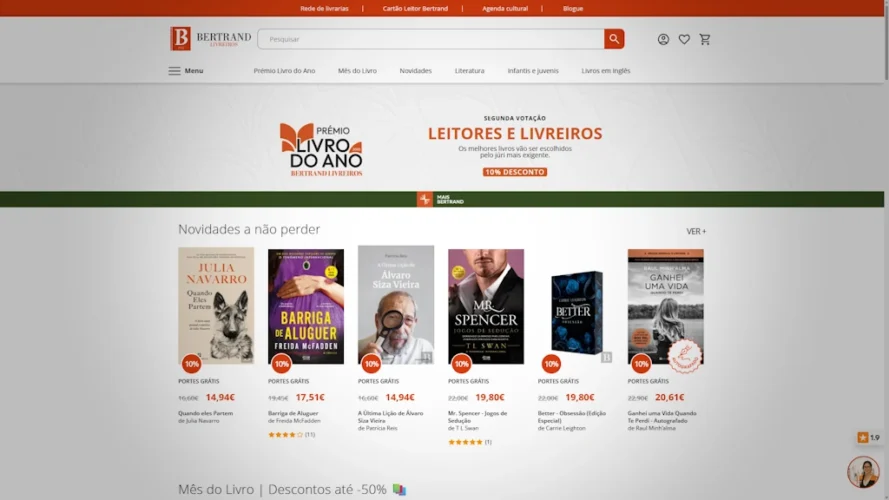Open Prémio Livro do Ano menu item
The height and width of the screenshot is (500, 889).
point(284,71)
